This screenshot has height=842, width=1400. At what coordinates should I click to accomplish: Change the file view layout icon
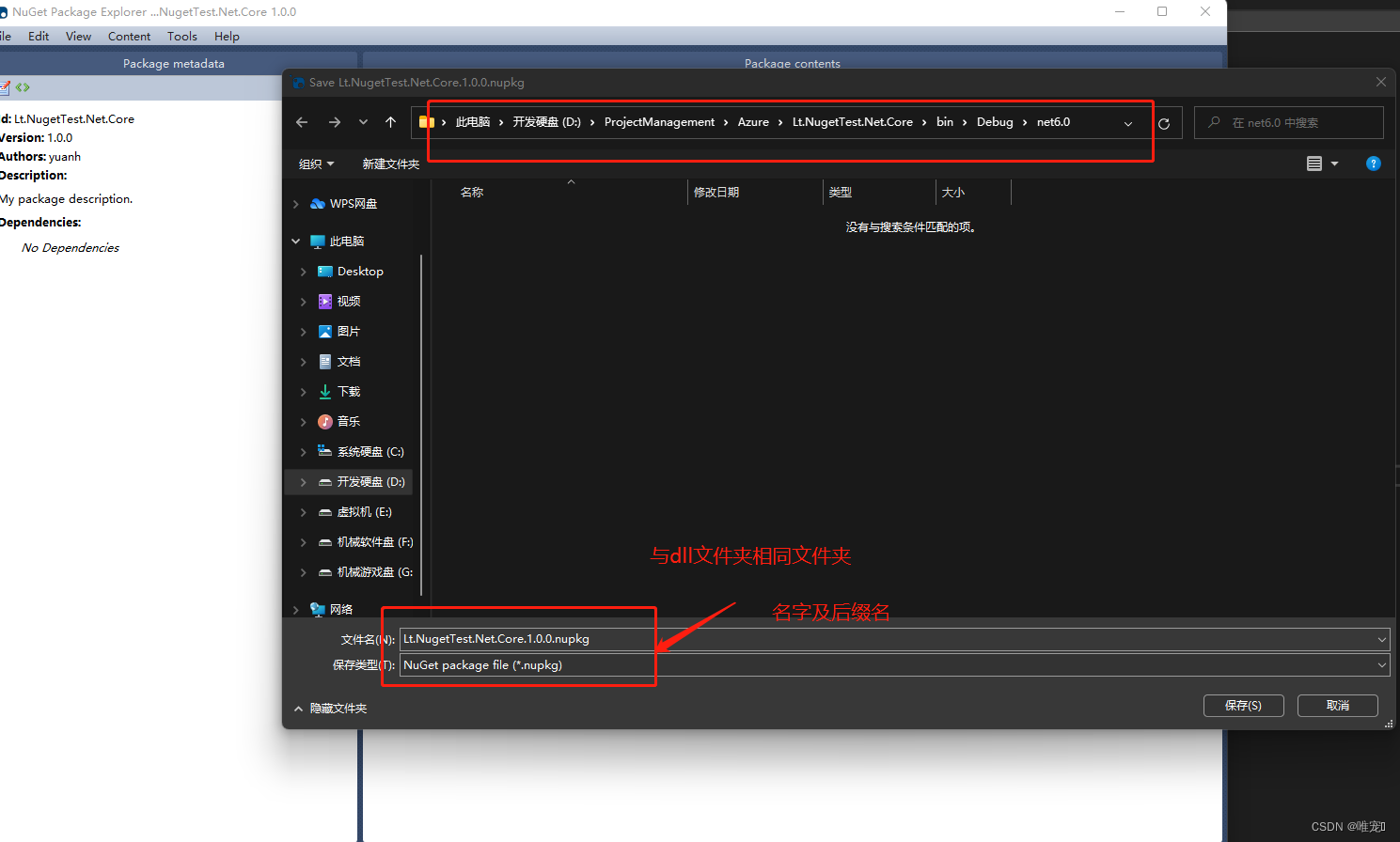tap(1314, 164)
